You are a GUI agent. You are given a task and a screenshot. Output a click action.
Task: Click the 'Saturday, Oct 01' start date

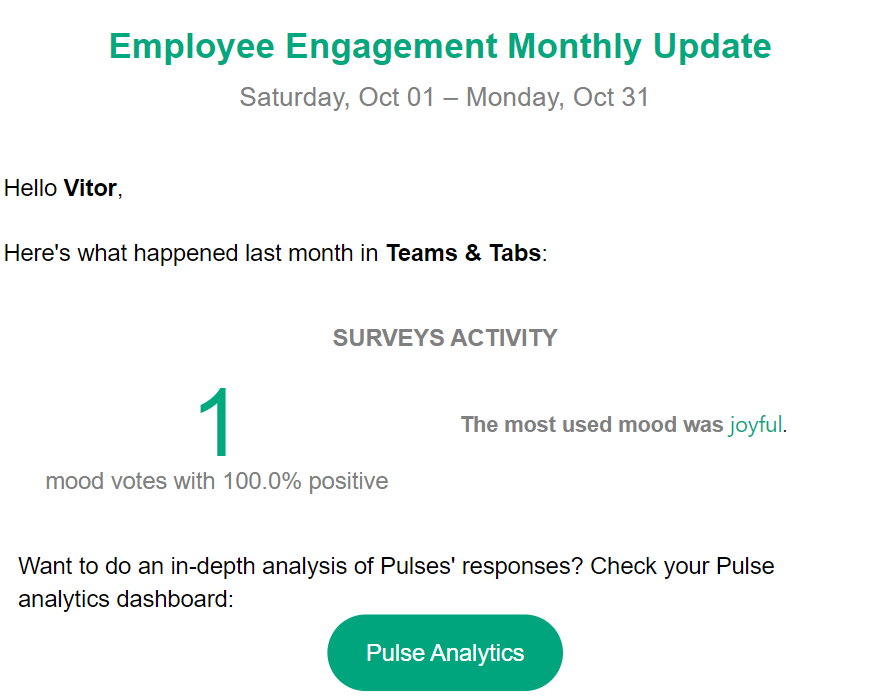[x=337, y=97]
